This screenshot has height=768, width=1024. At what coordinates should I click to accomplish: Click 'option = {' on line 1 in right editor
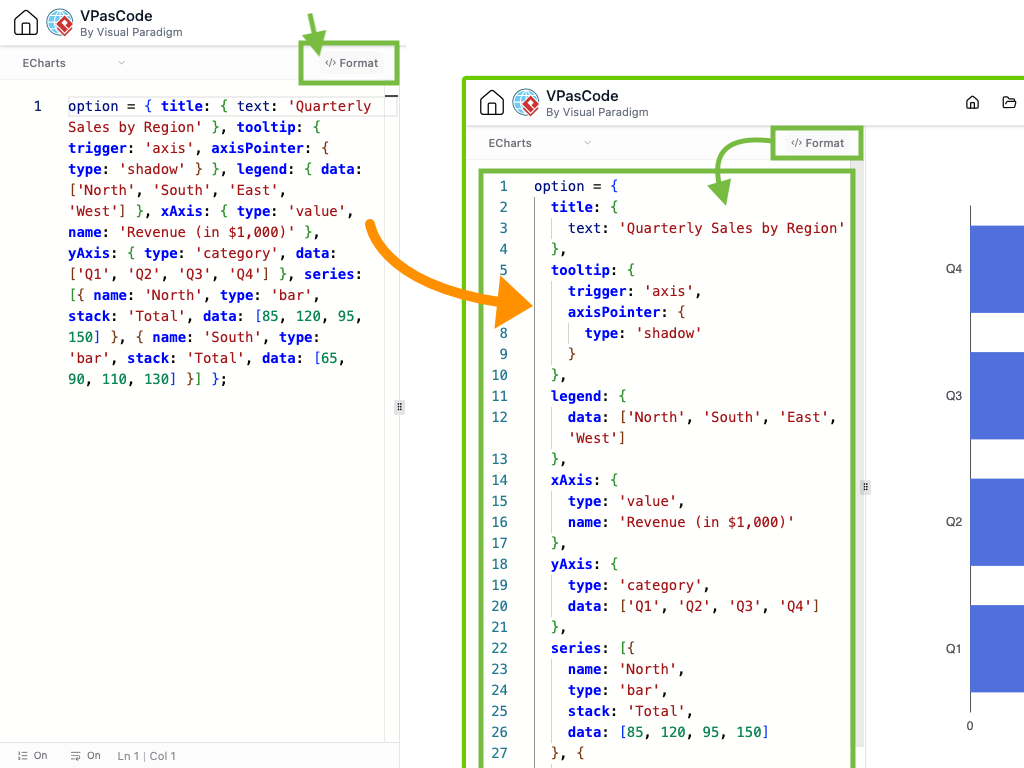(x=575, y=186)
